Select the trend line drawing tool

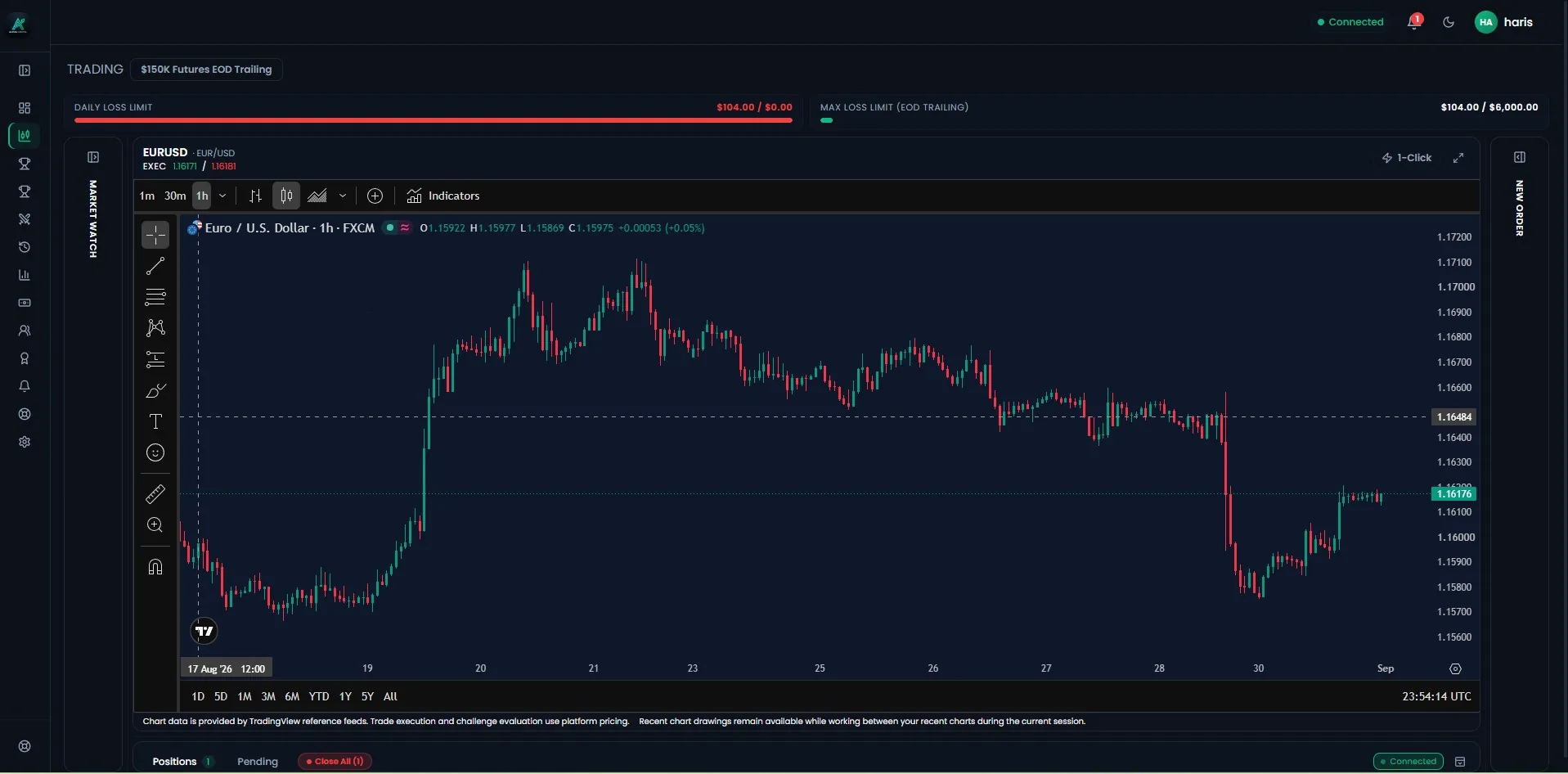(x=155, y=266)
